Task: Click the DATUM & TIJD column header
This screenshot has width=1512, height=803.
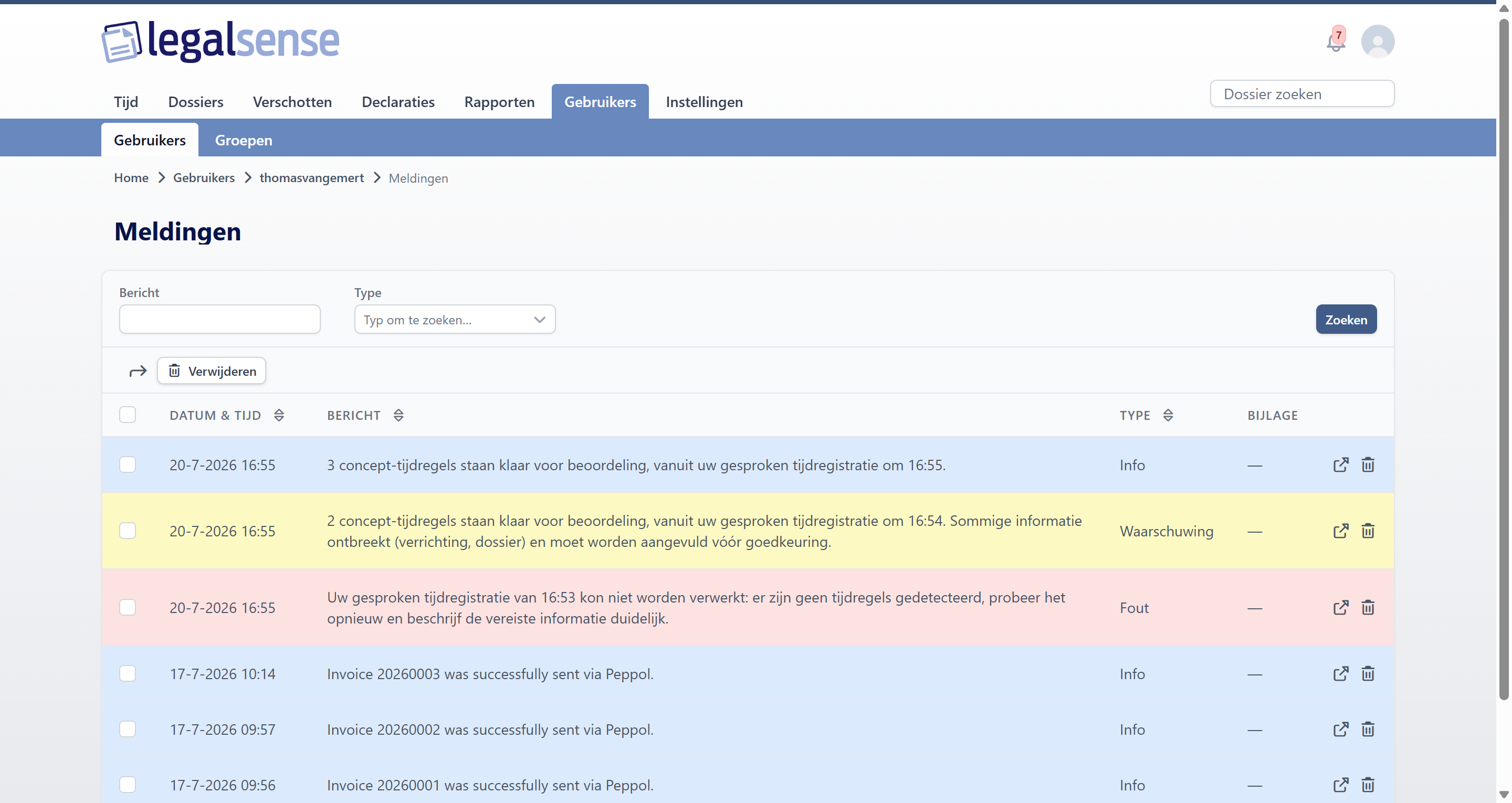Action: 215,416
